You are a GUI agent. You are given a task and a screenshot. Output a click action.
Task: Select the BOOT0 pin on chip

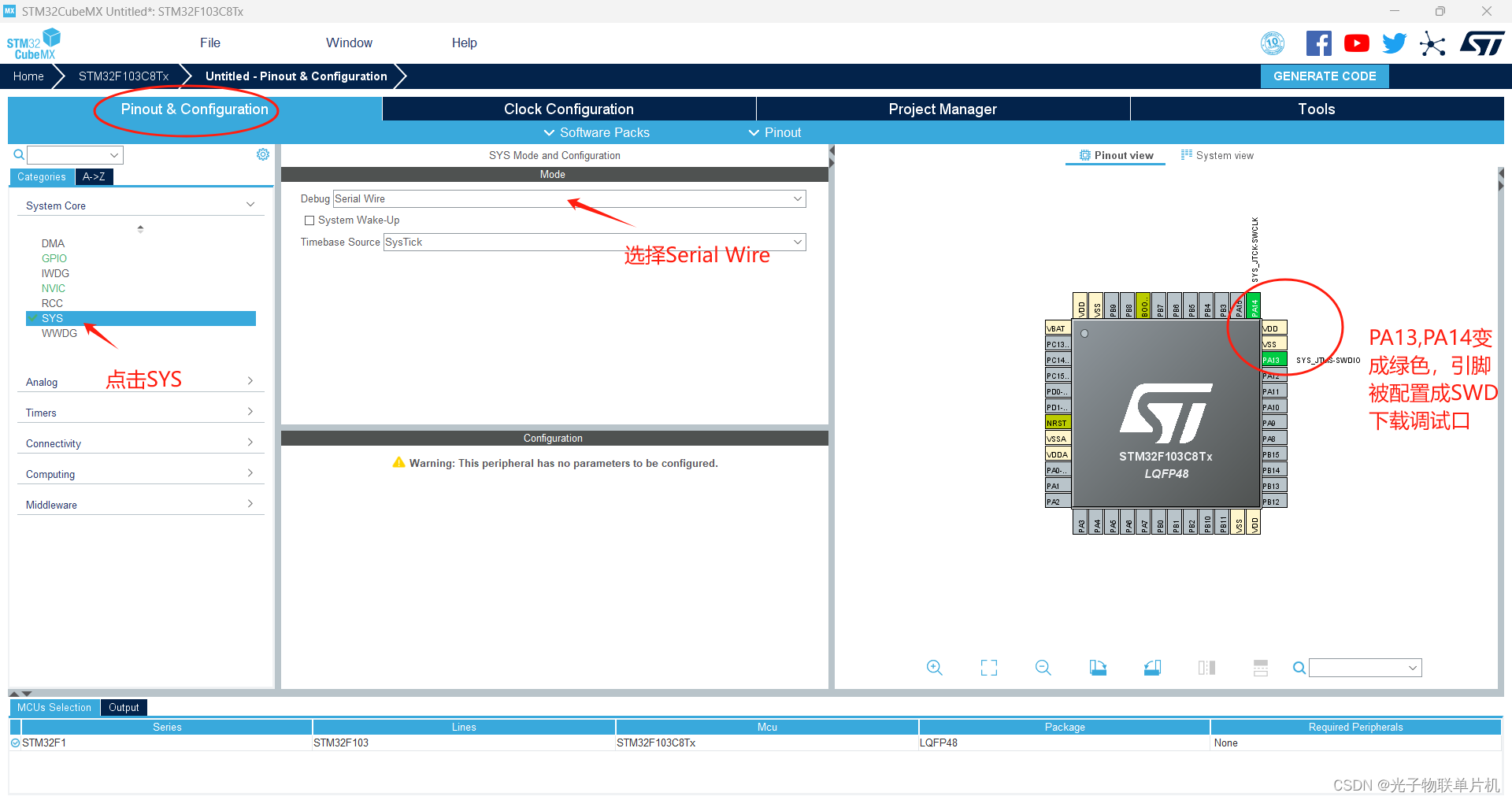point(1144,305)
